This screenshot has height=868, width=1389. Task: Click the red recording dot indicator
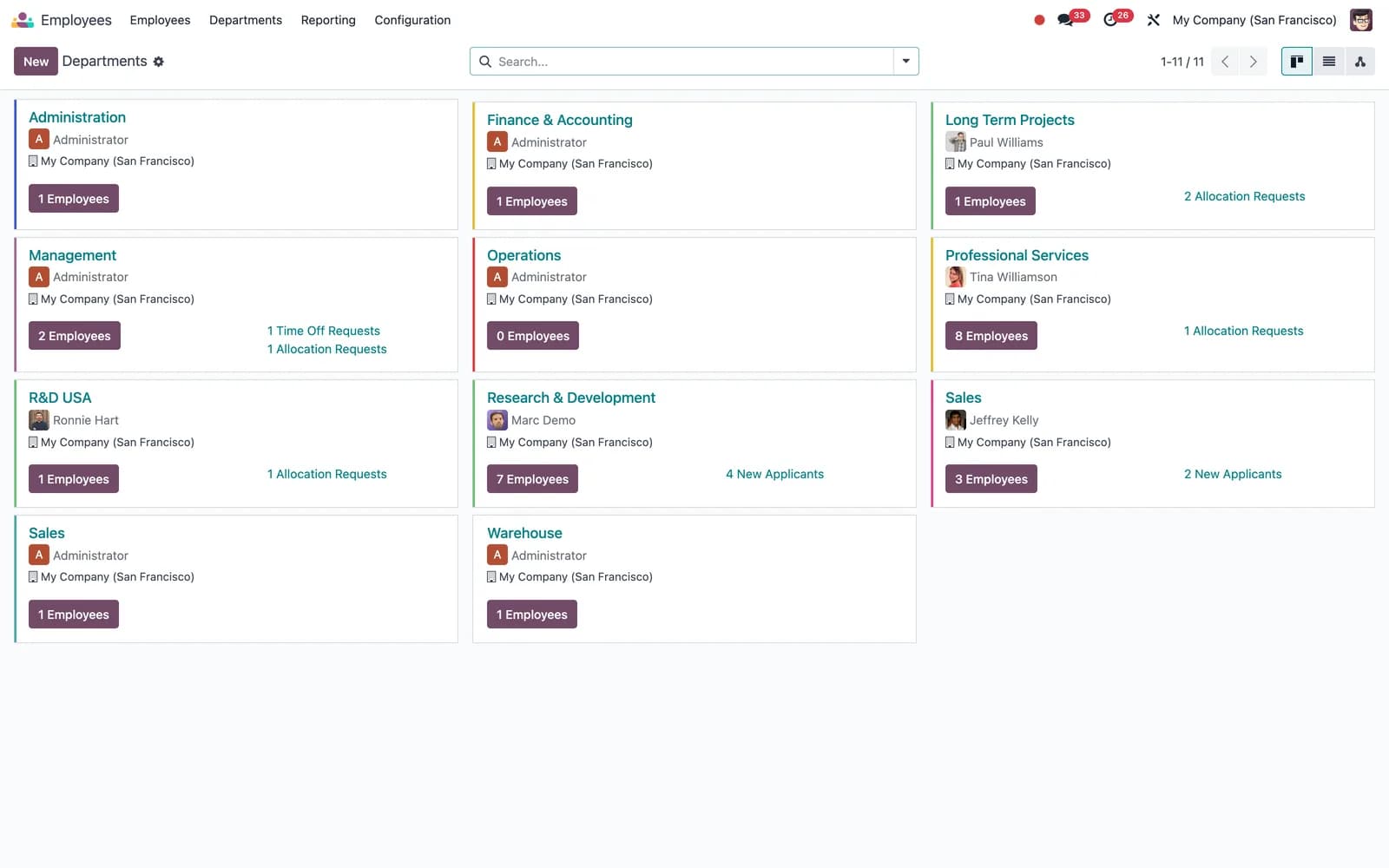1039,20
